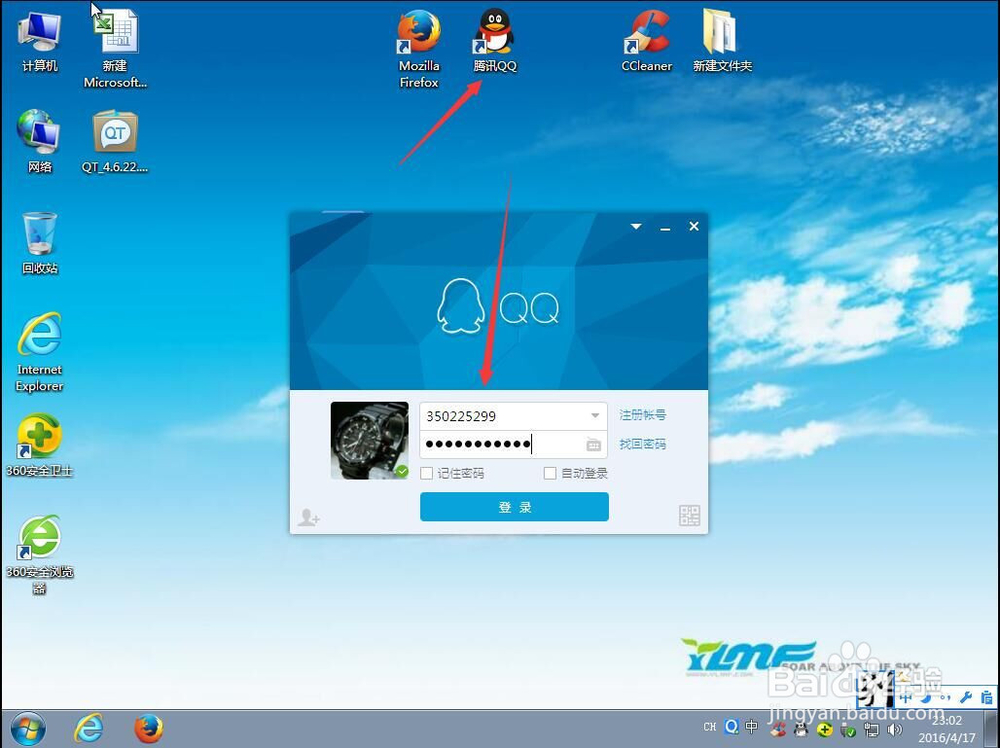Open the QQ penguin tray icon
The width and height of the screenshot is (1000, 748).
[800, 729]
